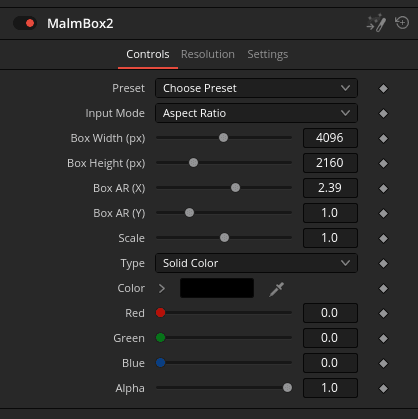Screen dimensions: 418x419
Task: Click the Blue channel slider handle
Action: (x=160, y=363)
